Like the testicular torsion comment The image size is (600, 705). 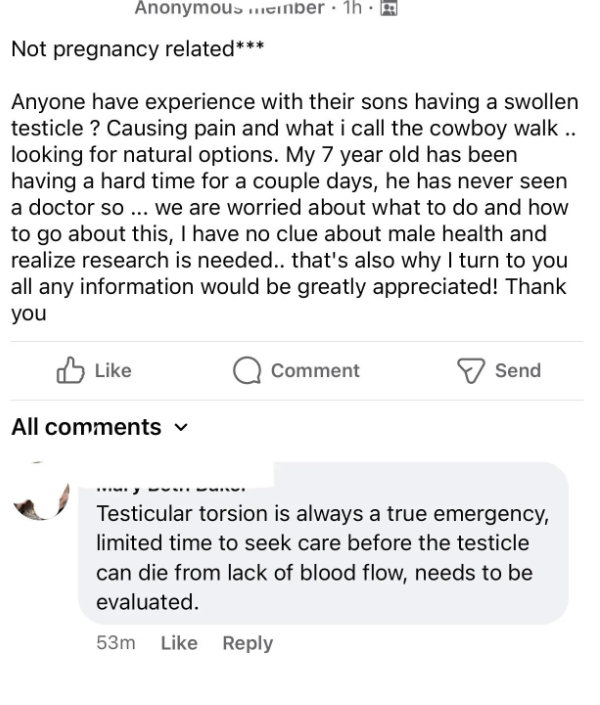click(178, 643)
